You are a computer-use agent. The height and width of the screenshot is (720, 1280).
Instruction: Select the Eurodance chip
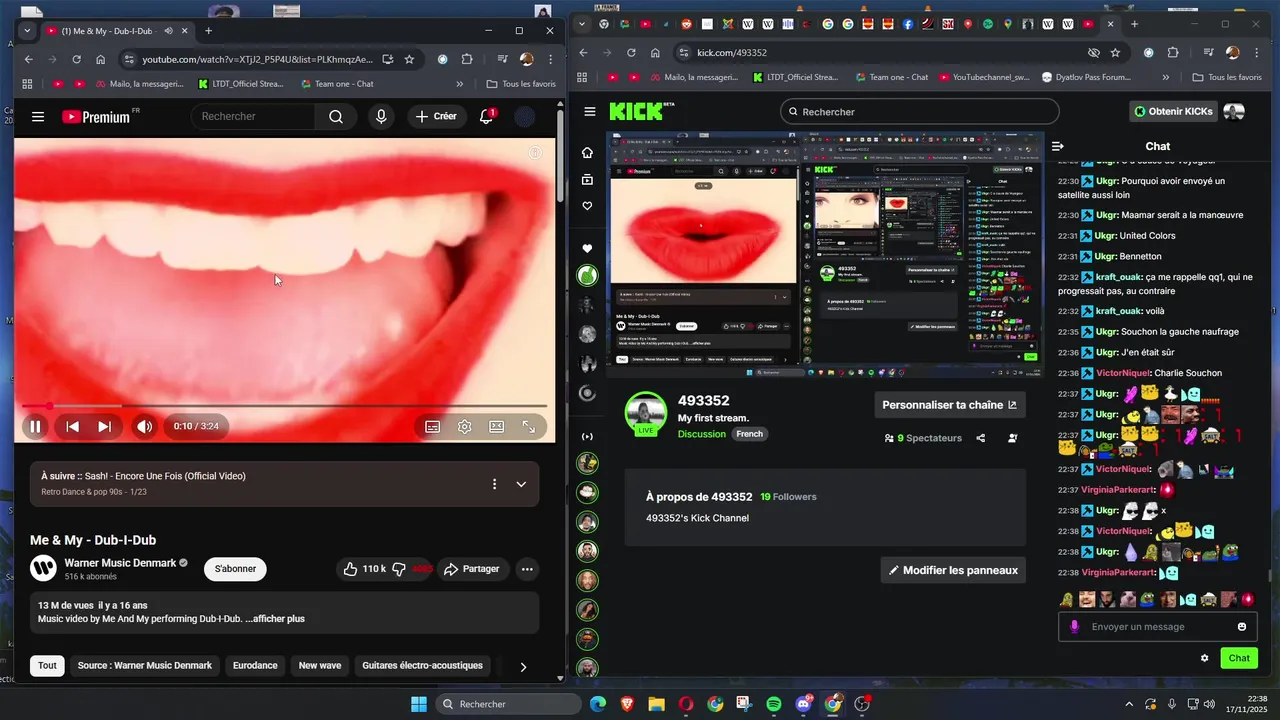(255, 666)
